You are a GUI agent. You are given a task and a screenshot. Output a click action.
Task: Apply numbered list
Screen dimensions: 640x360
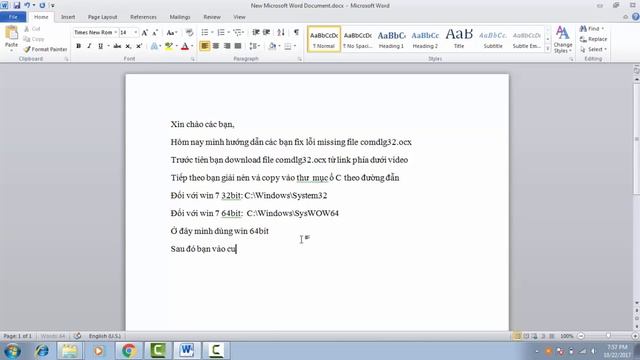[x=221, y=32]
